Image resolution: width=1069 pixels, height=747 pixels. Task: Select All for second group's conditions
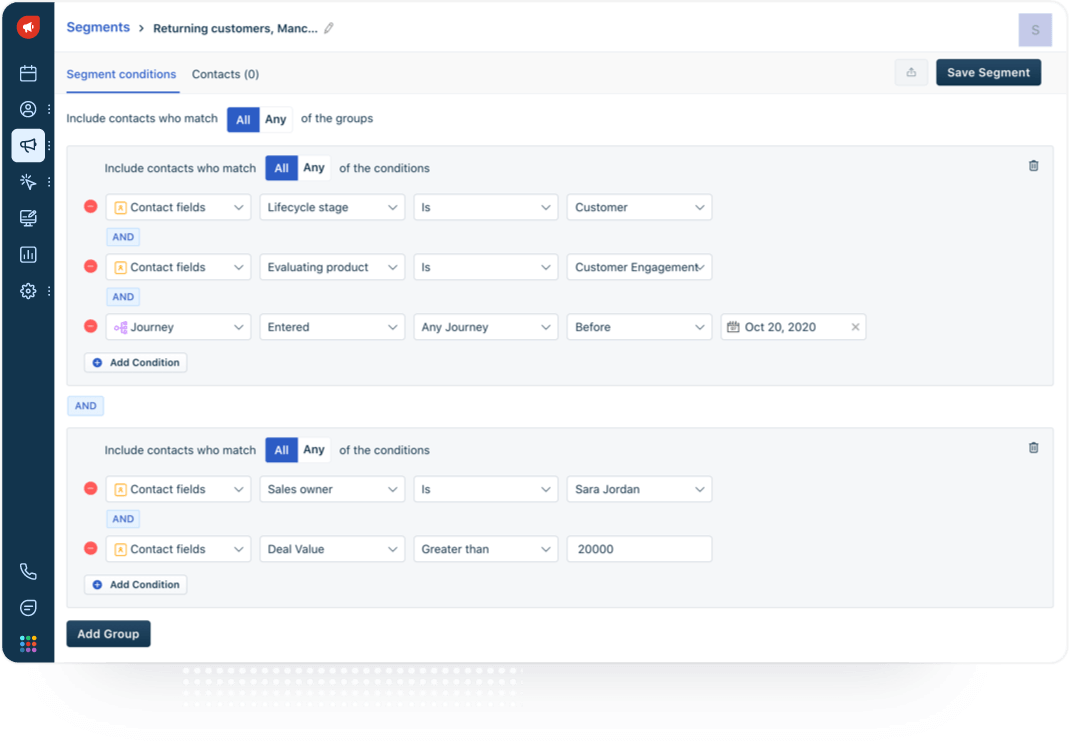click(x=281, y=450)
